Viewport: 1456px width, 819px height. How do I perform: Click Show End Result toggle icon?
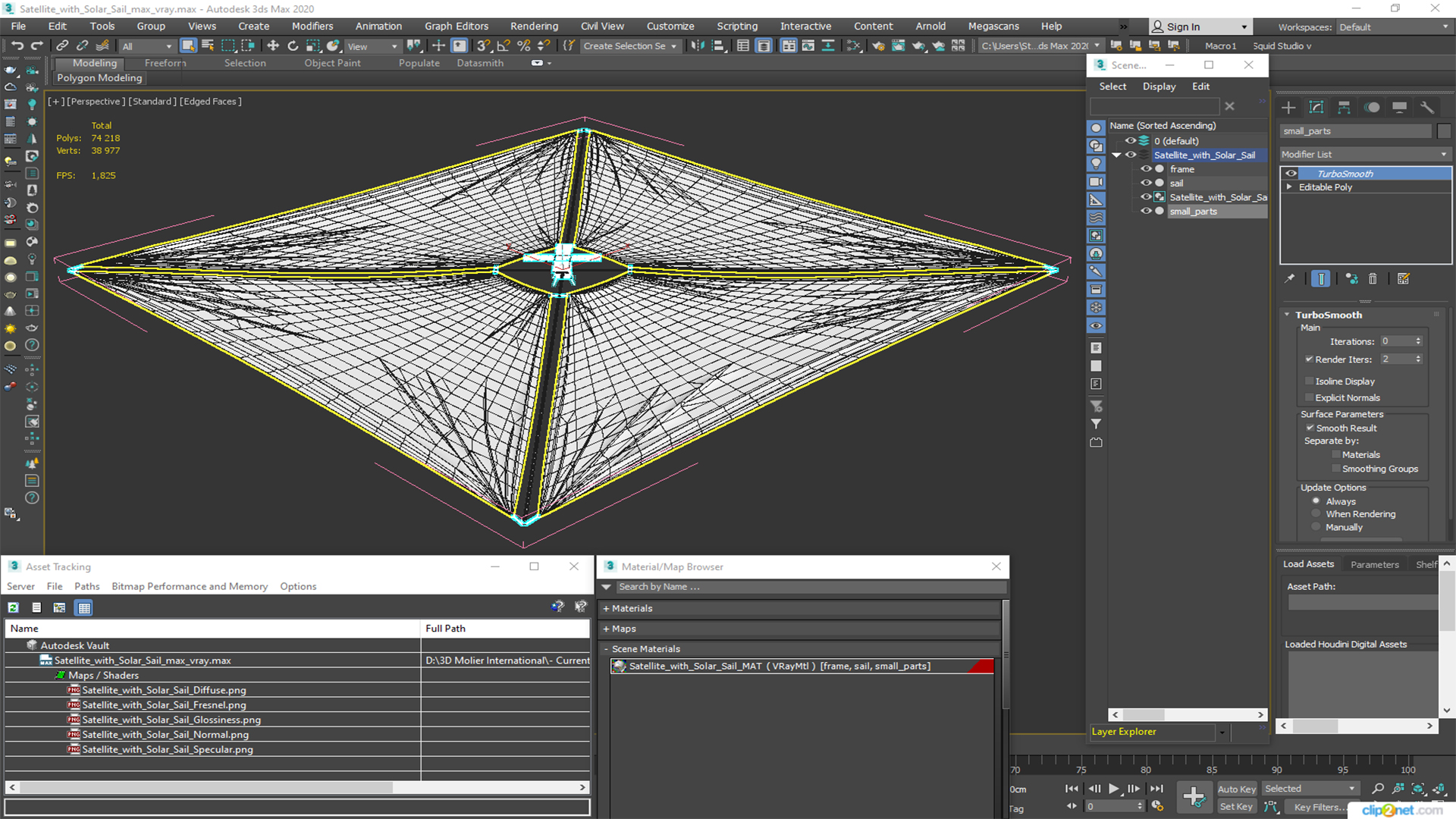click(x=1320, y=279)
